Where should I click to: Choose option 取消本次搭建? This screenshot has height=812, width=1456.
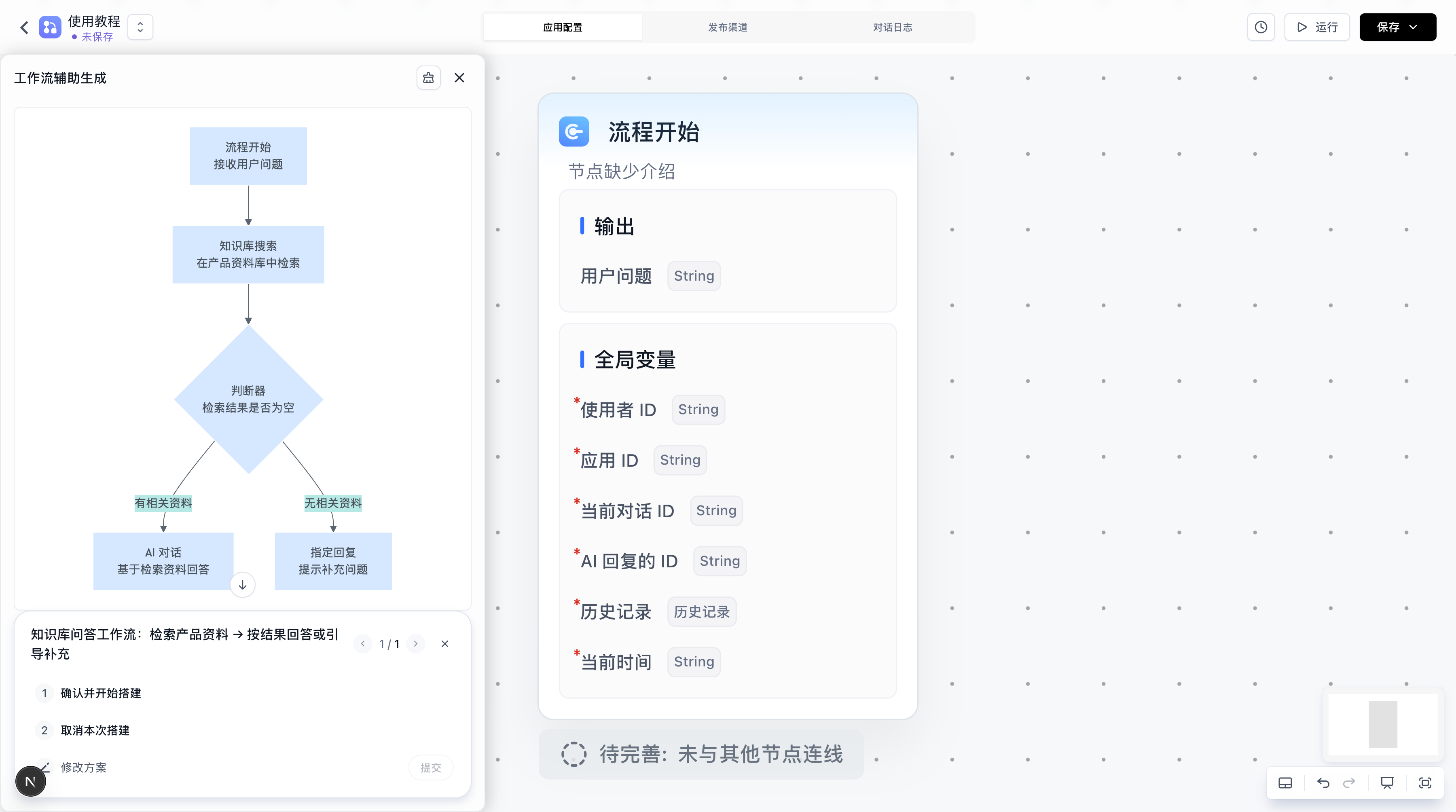point(243,731)
